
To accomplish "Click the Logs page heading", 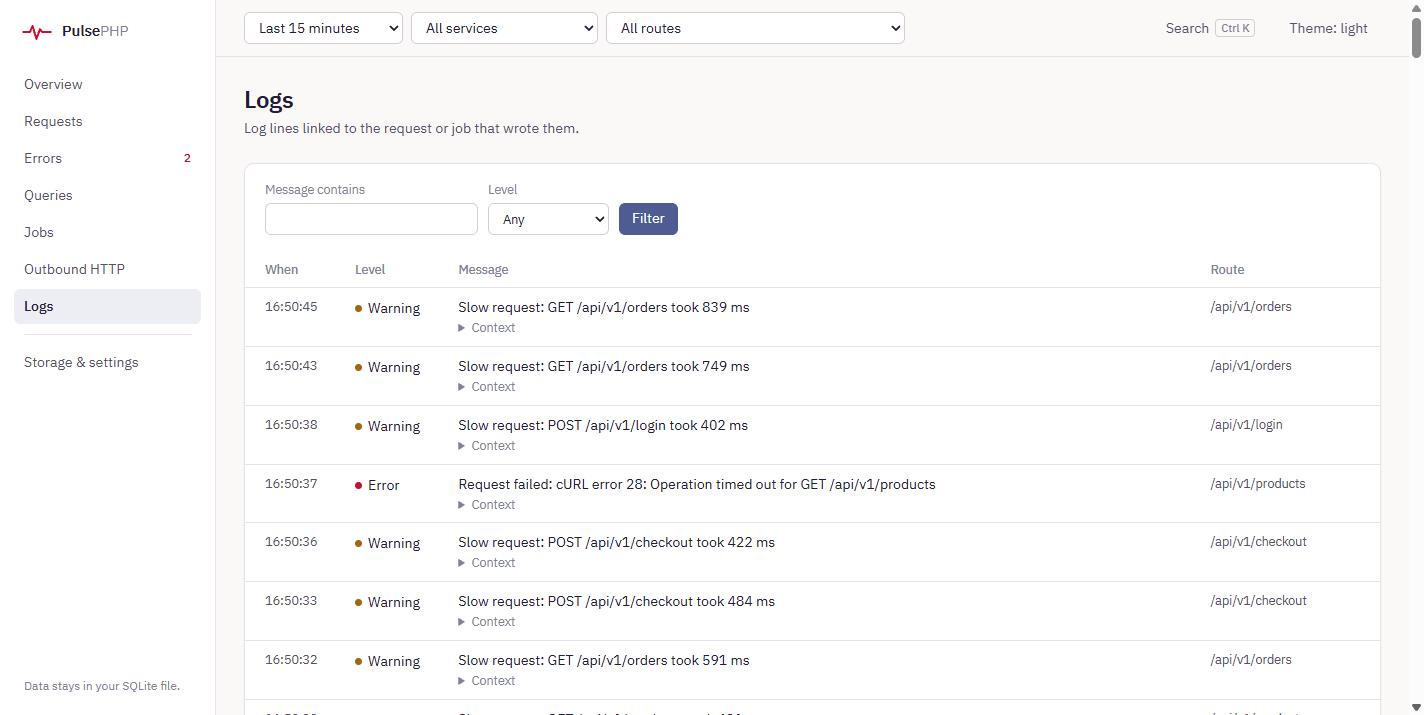I will coord(269,100).
